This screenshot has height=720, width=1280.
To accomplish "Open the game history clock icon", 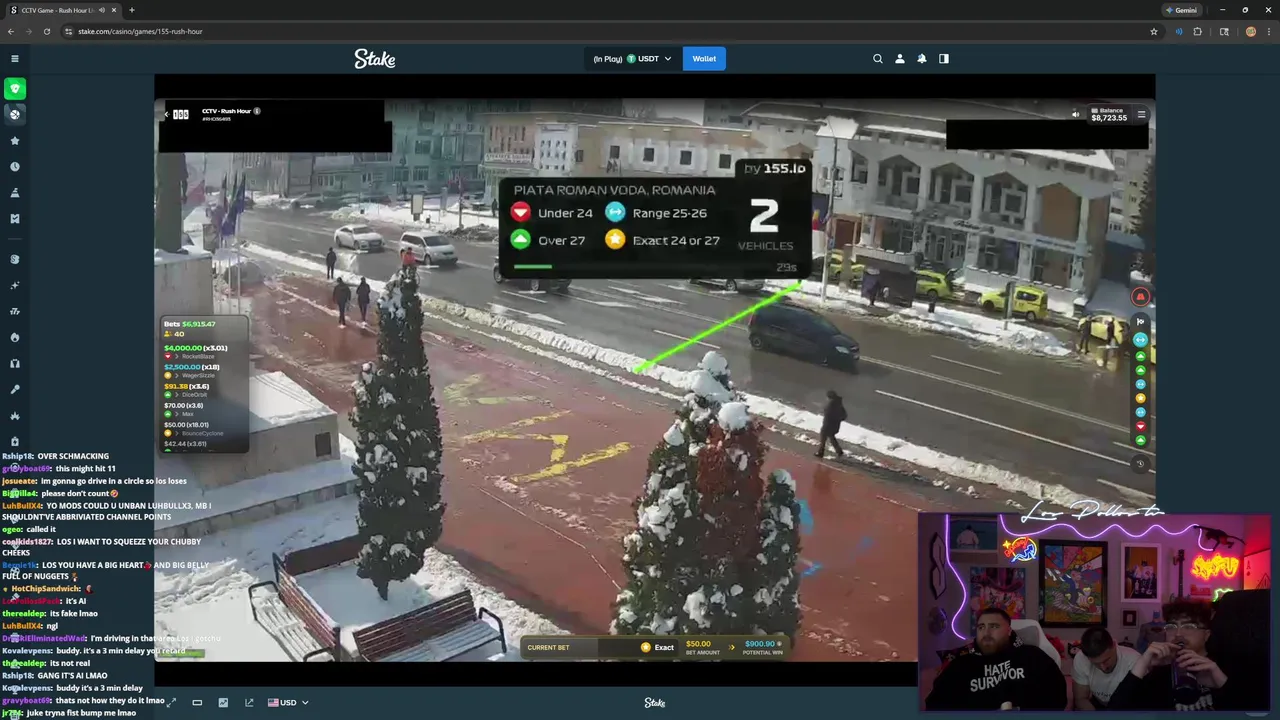I will point(1140,463).
